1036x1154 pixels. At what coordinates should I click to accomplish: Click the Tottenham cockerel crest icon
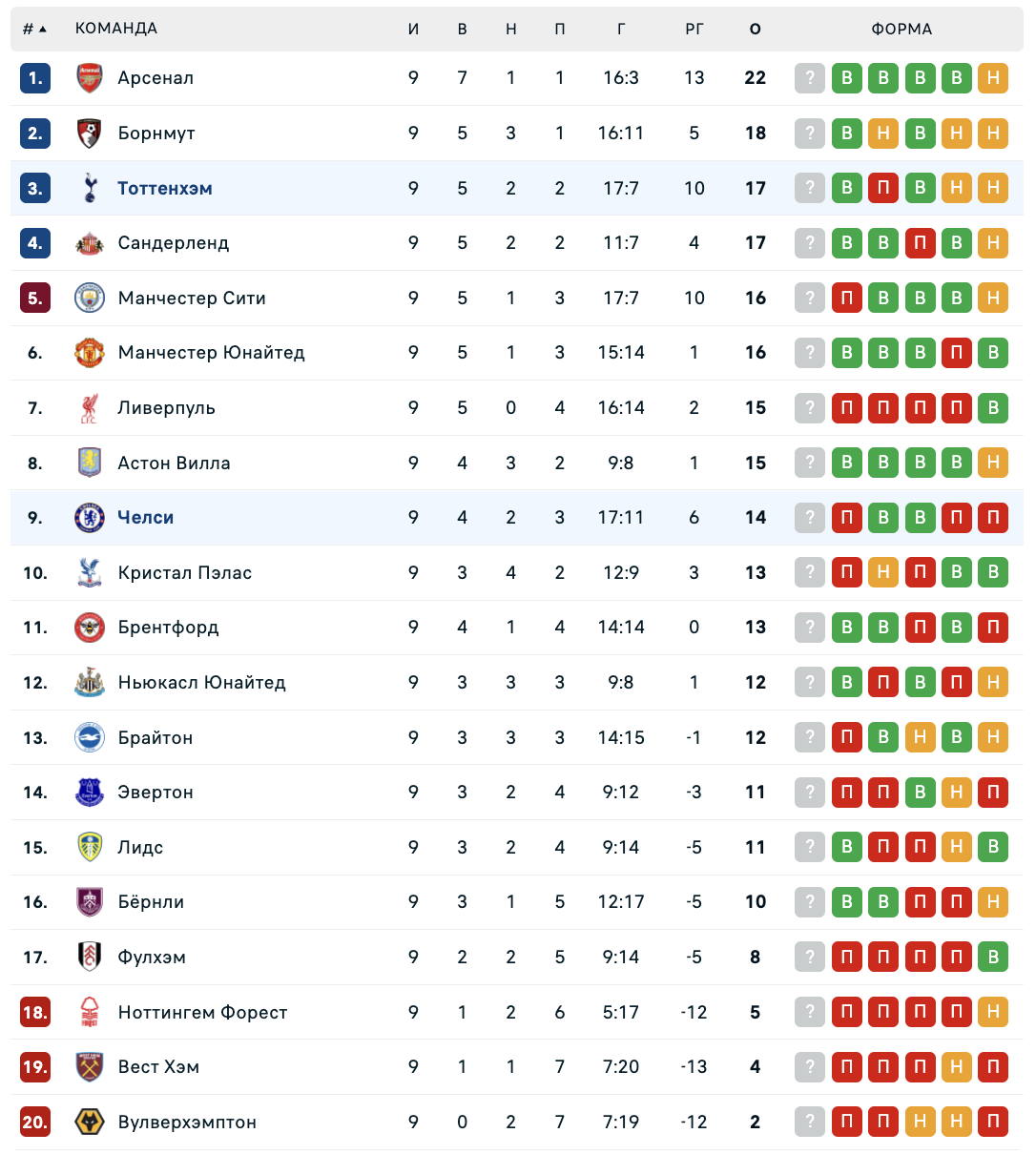(90, 188)
